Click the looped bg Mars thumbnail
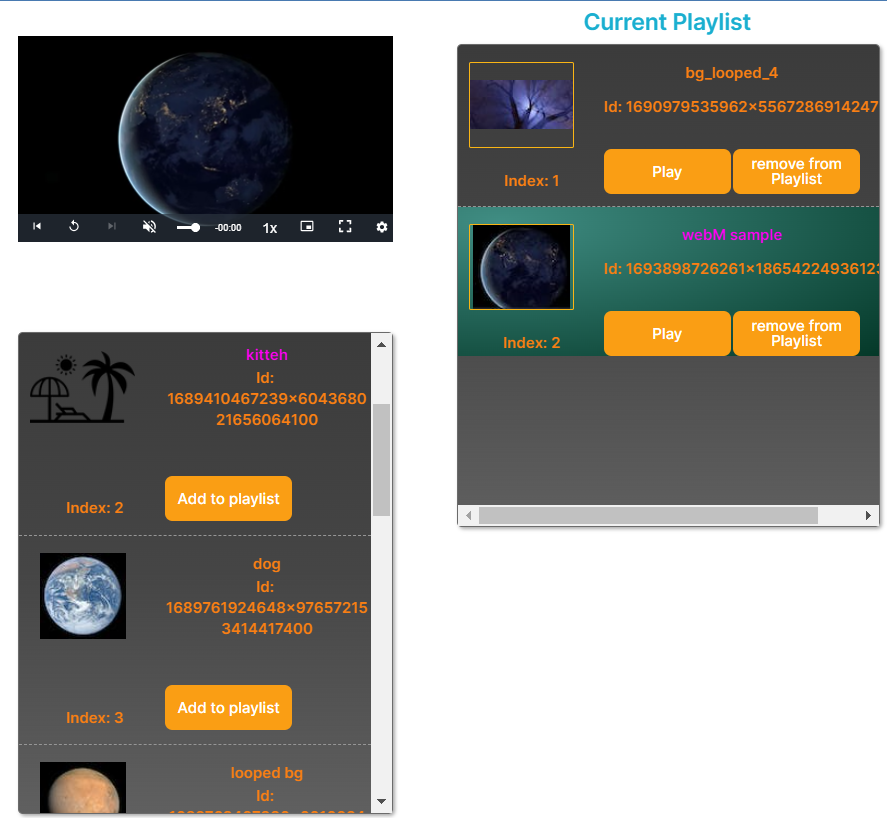This screenshot has height=818, width=887. click(x=83, y=787)
